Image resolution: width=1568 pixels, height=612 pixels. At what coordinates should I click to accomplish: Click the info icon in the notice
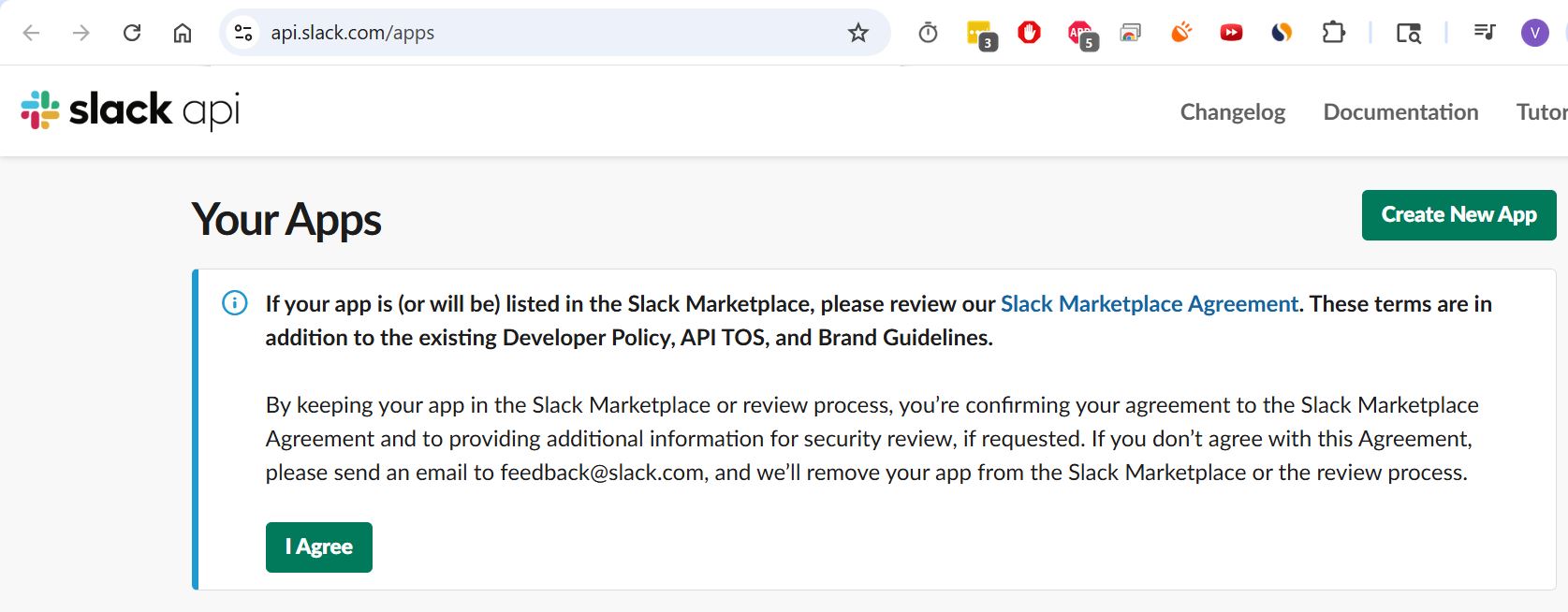[x=234, y=303]
